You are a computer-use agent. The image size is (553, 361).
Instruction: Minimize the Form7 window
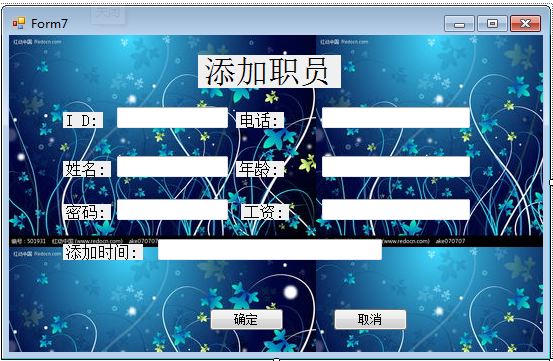tap(459, 24)
